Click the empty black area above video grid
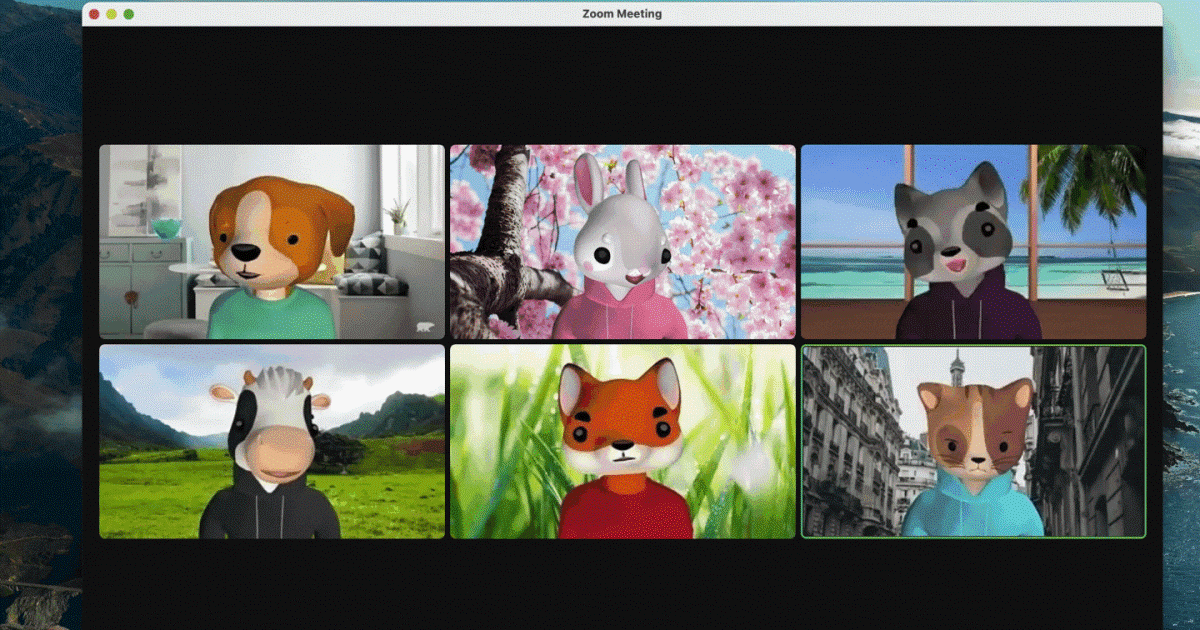Screen dimensions: 1200x630 [620, 85]
